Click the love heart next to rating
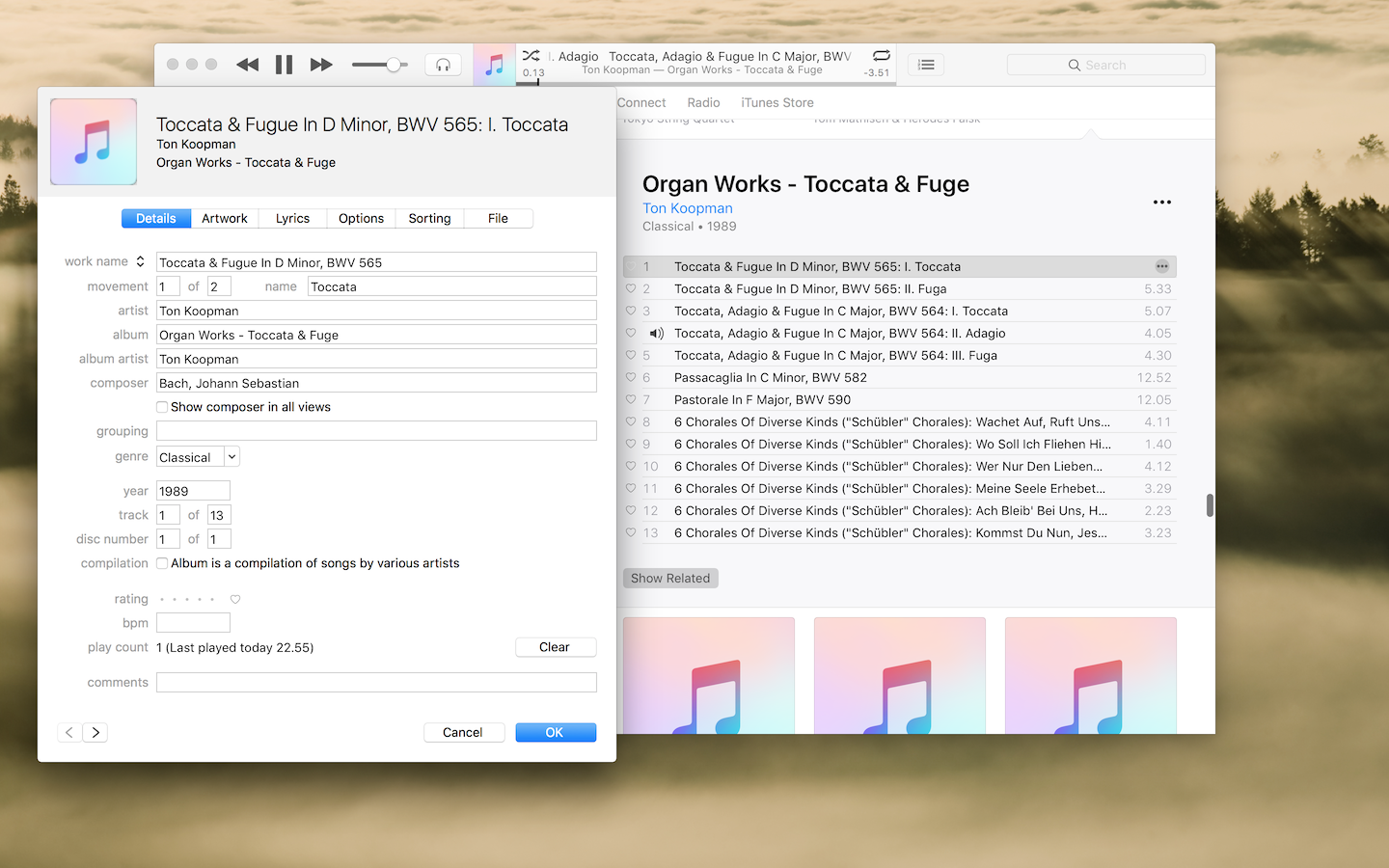Screen dimensions: 1389x868 coord(235,599)
